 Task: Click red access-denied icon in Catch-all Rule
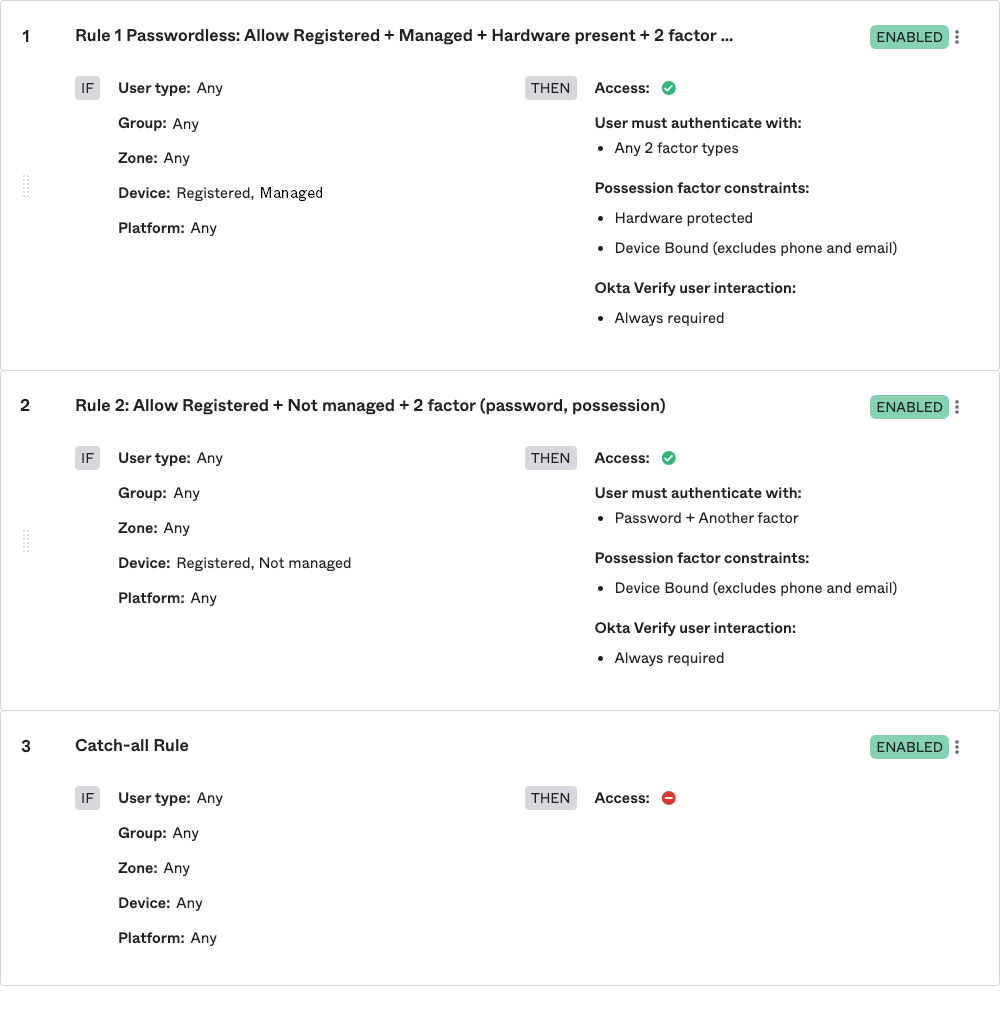tap(669, 798)
